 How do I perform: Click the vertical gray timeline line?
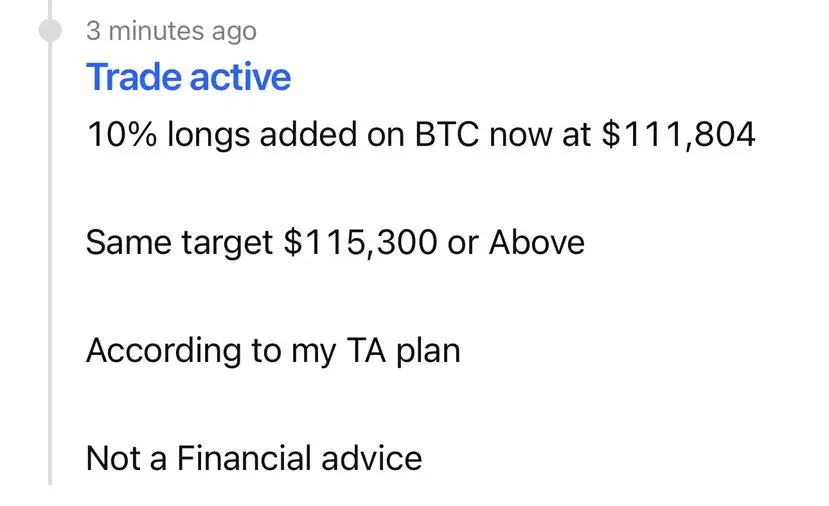50,264
